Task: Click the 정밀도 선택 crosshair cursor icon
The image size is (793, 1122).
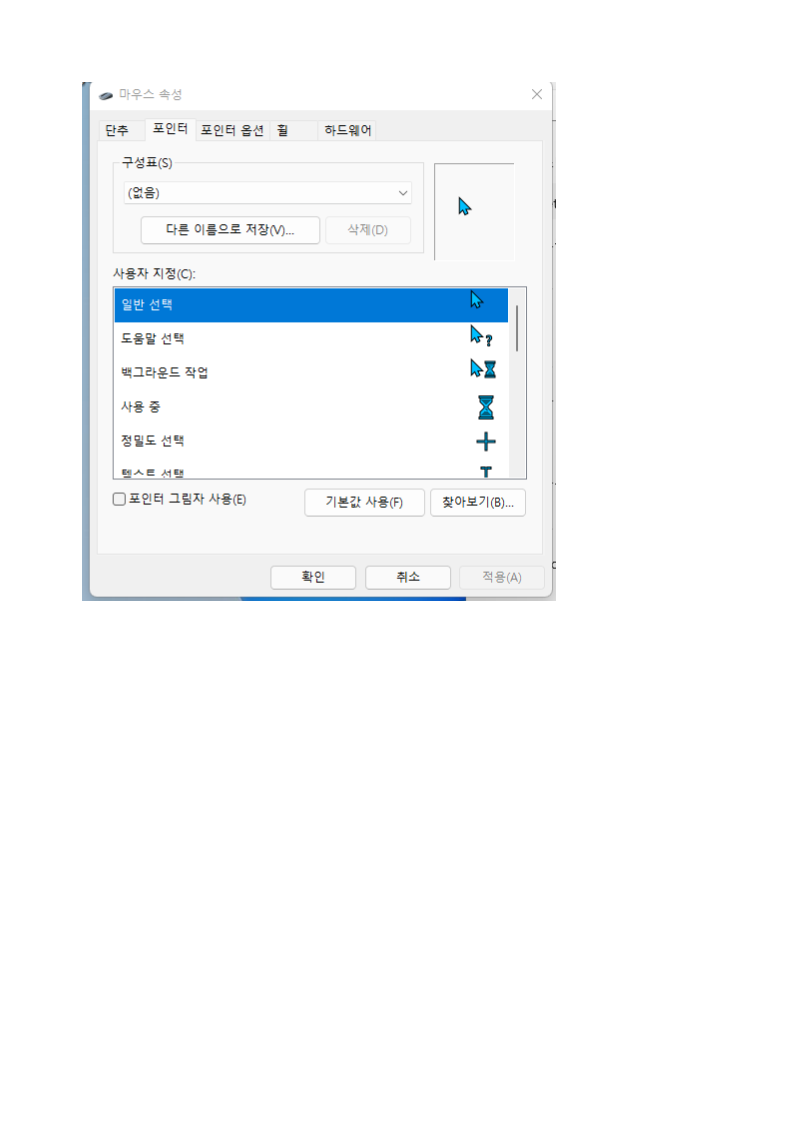Action: 486,442
